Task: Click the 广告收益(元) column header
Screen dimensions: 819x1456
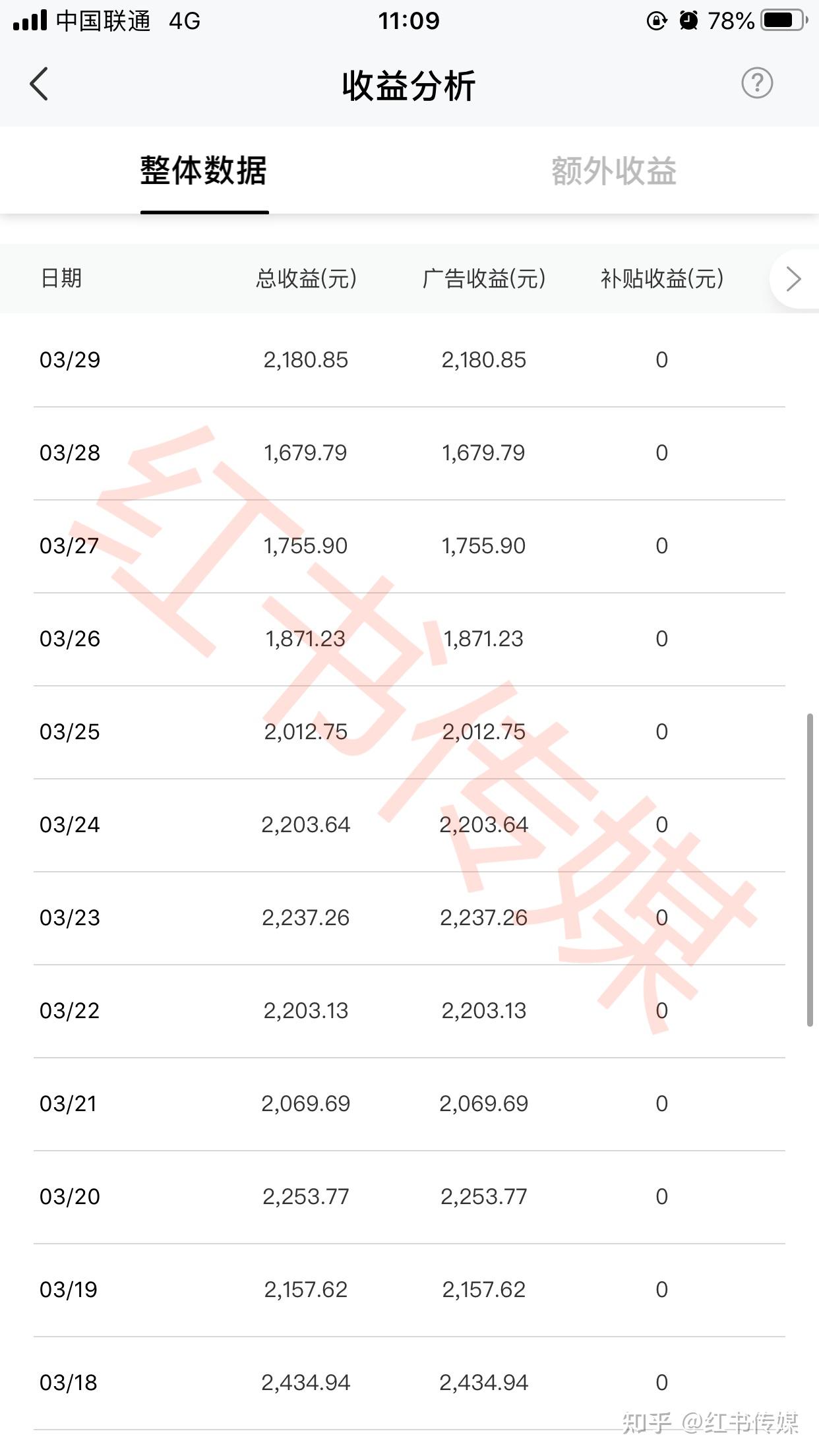Action: point(484,278)
